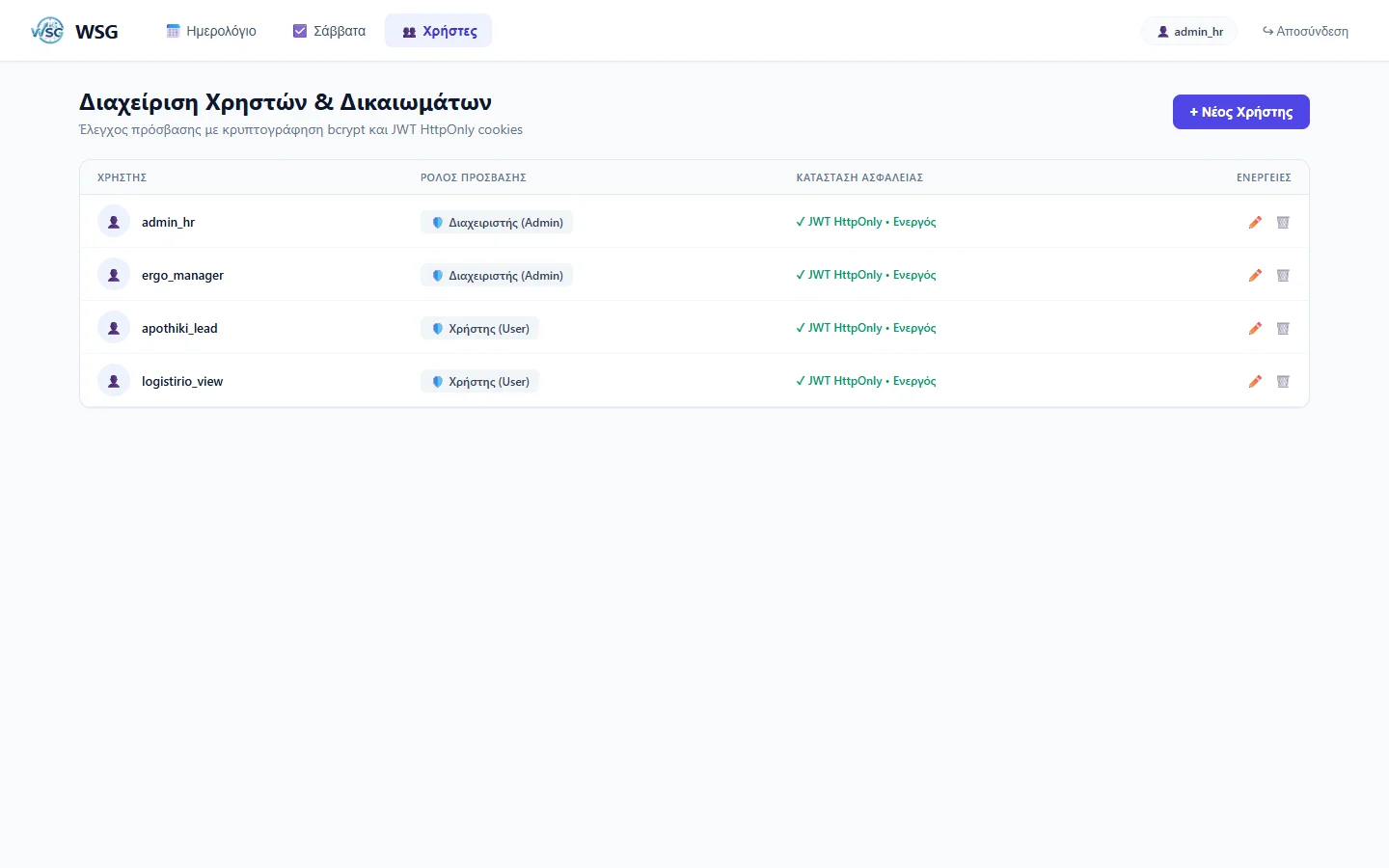The width and height of the screenshot is (1389, 868).
Task: Click the Αποσύνδεση logout link
Action: coord(1305,31)
